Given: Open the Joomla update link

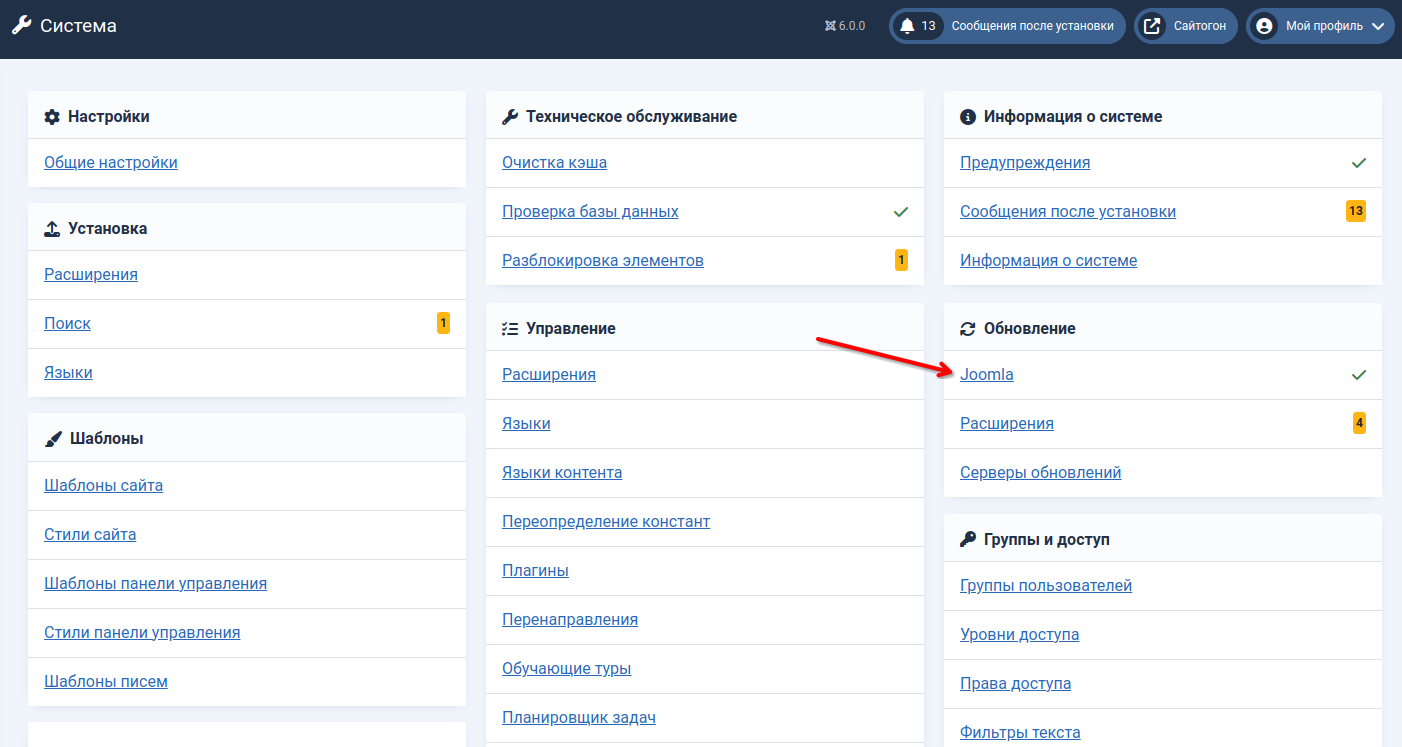Looking at the screenshot, I should (x=986, y=375).
